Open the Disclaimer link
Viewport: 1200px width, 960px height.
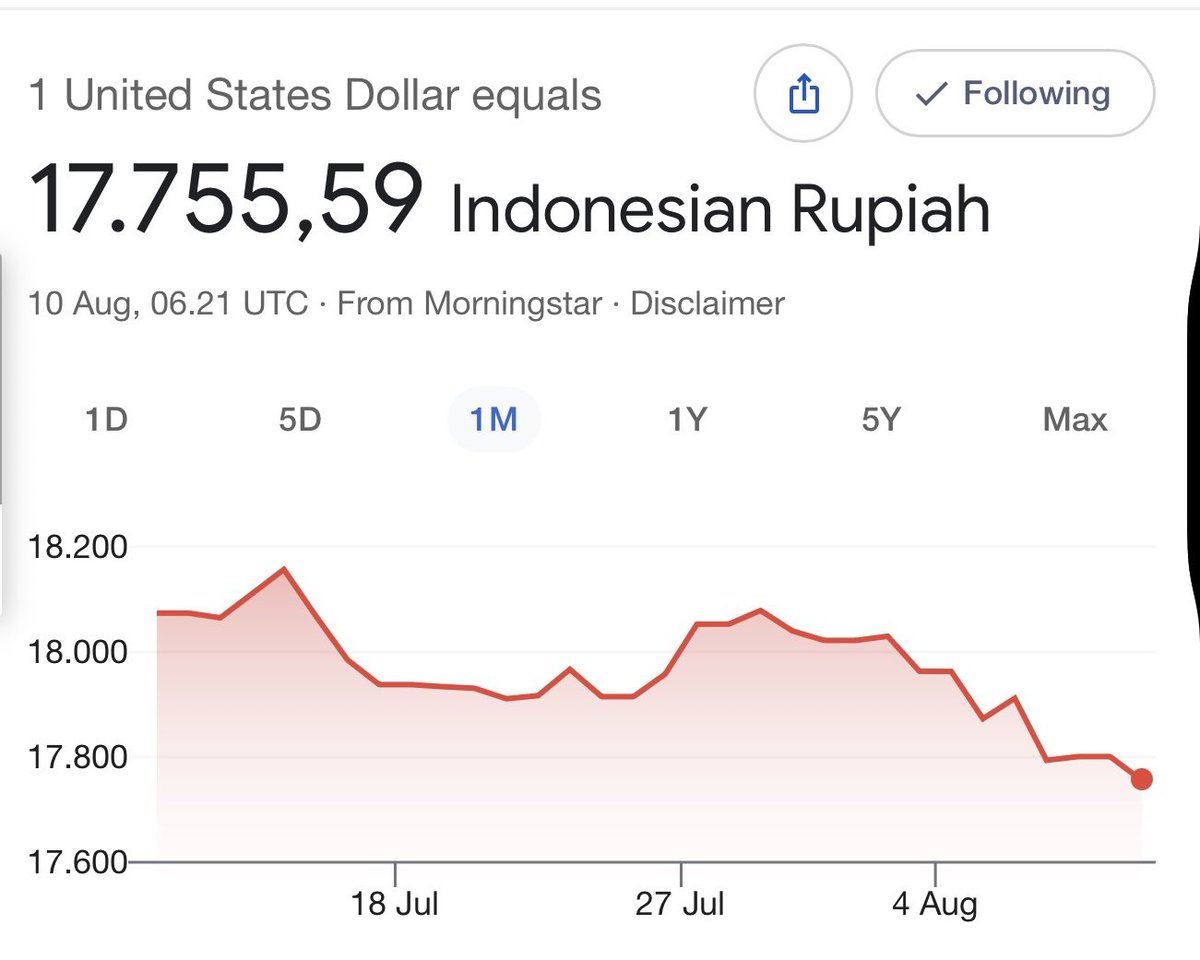(707, 303)
